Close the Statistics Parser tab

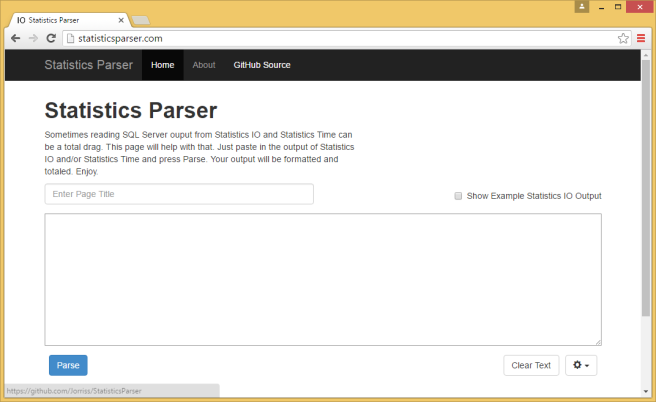pyautogui.click(x=121, y=20)
